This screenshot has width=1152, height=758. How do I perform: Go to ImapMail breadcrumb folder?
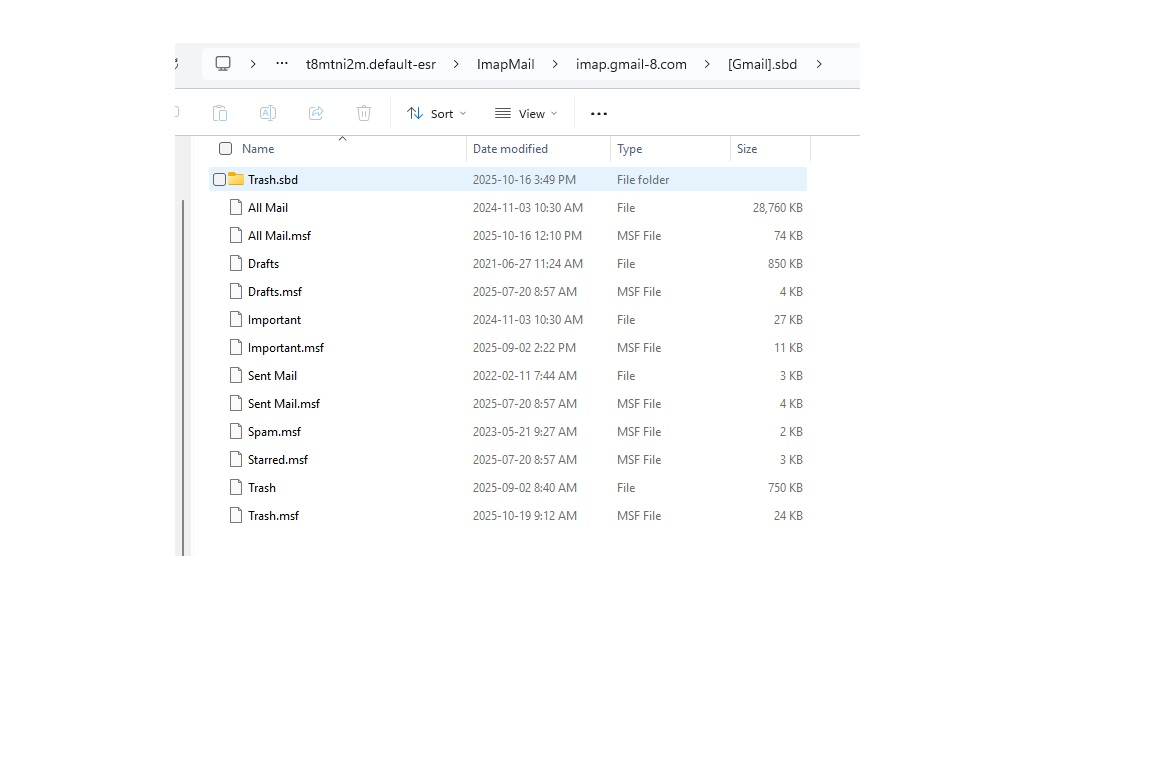[x=505, y=64]
